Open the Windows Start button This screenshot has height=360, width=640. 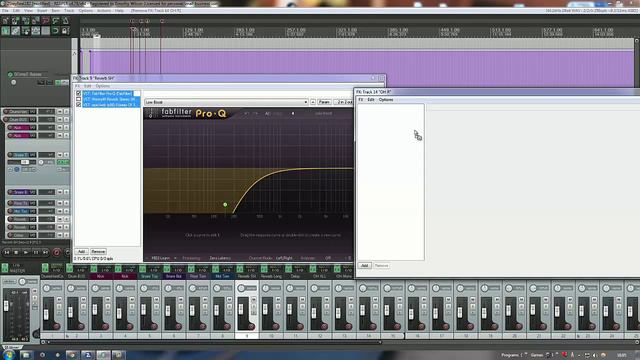(9, 355)
